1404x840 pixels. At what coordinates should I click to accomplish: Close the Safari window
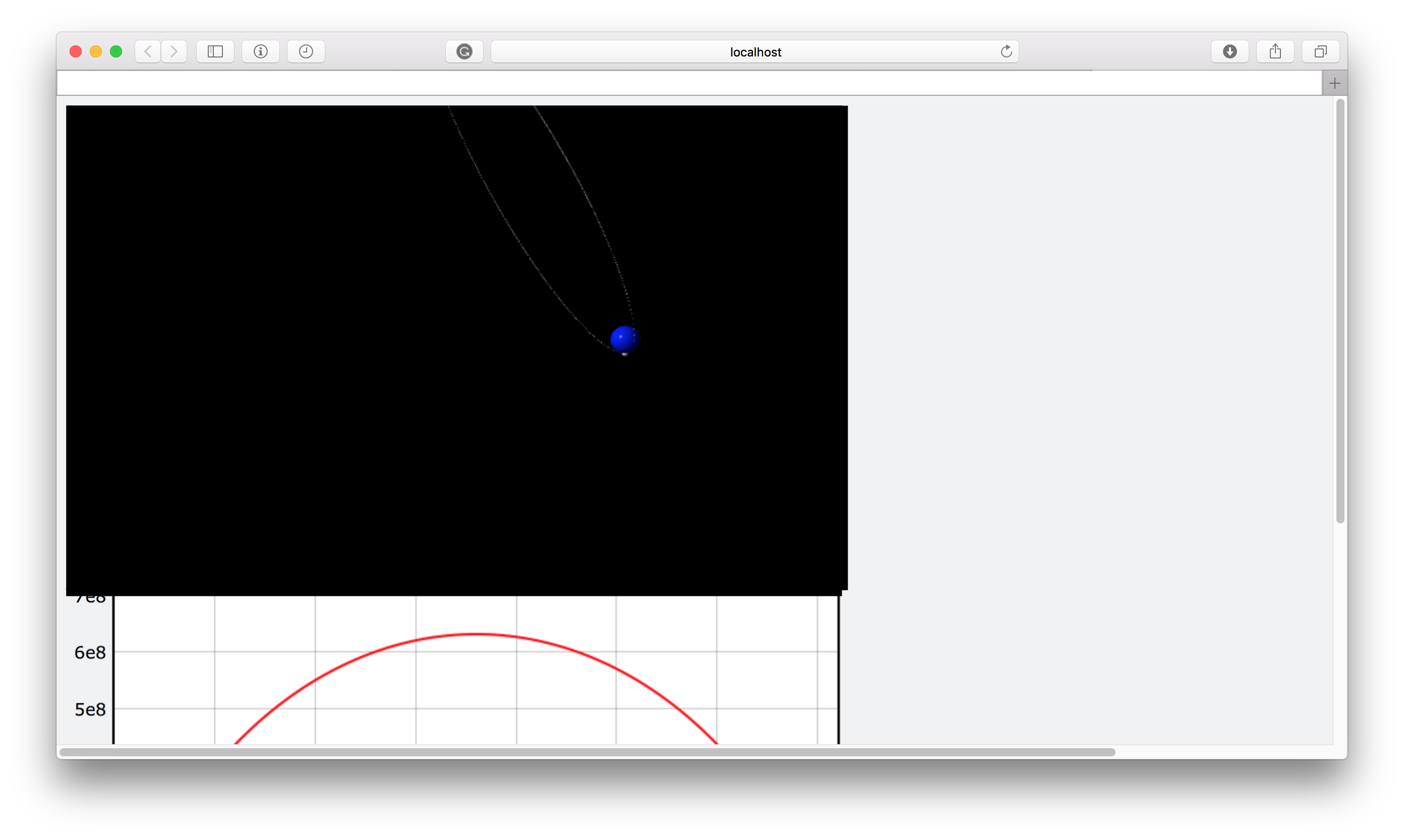pos(75,51)
